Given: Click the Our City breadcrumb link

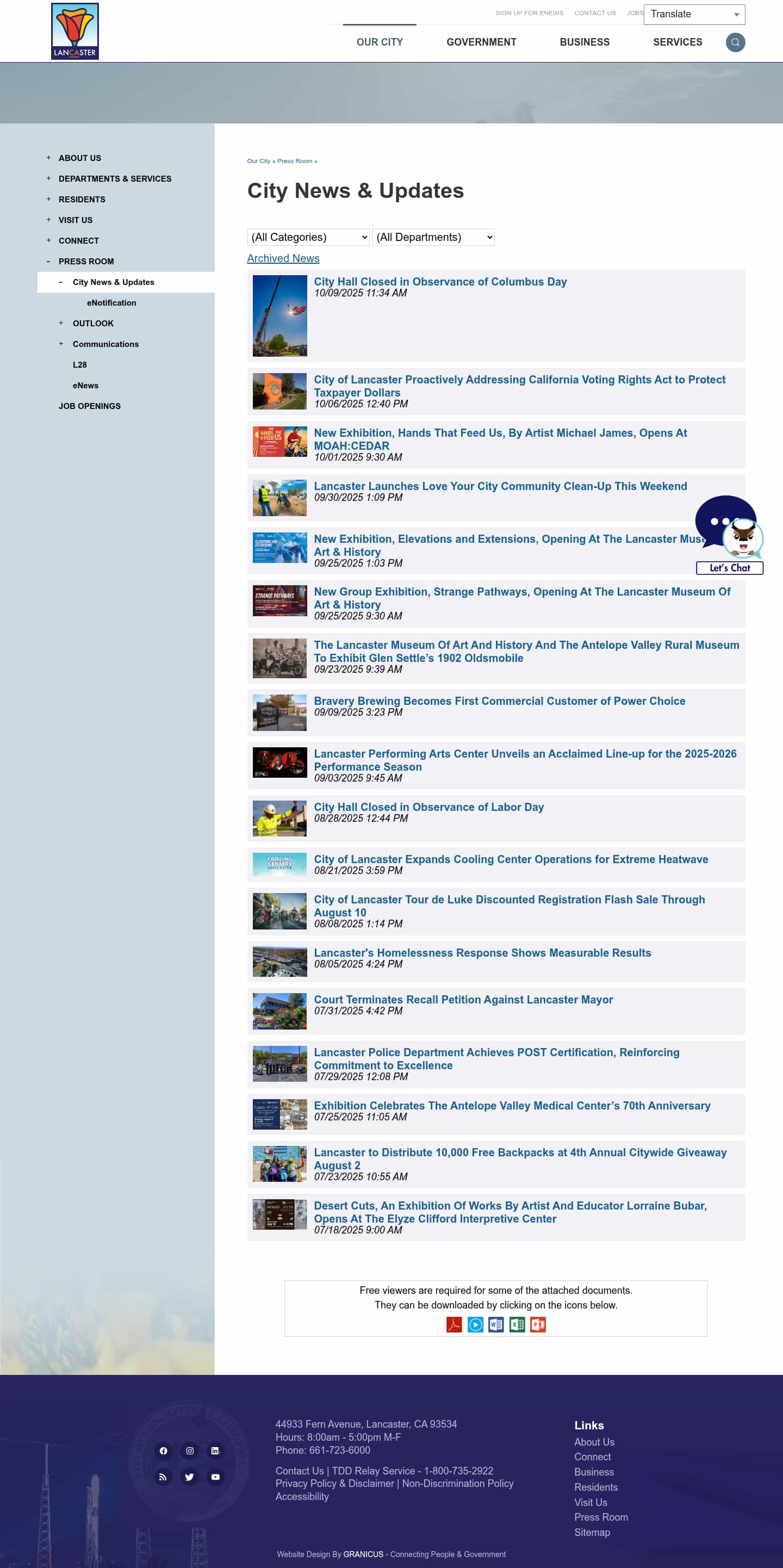Looking at the screenshot, I should [x=259, y=162].
